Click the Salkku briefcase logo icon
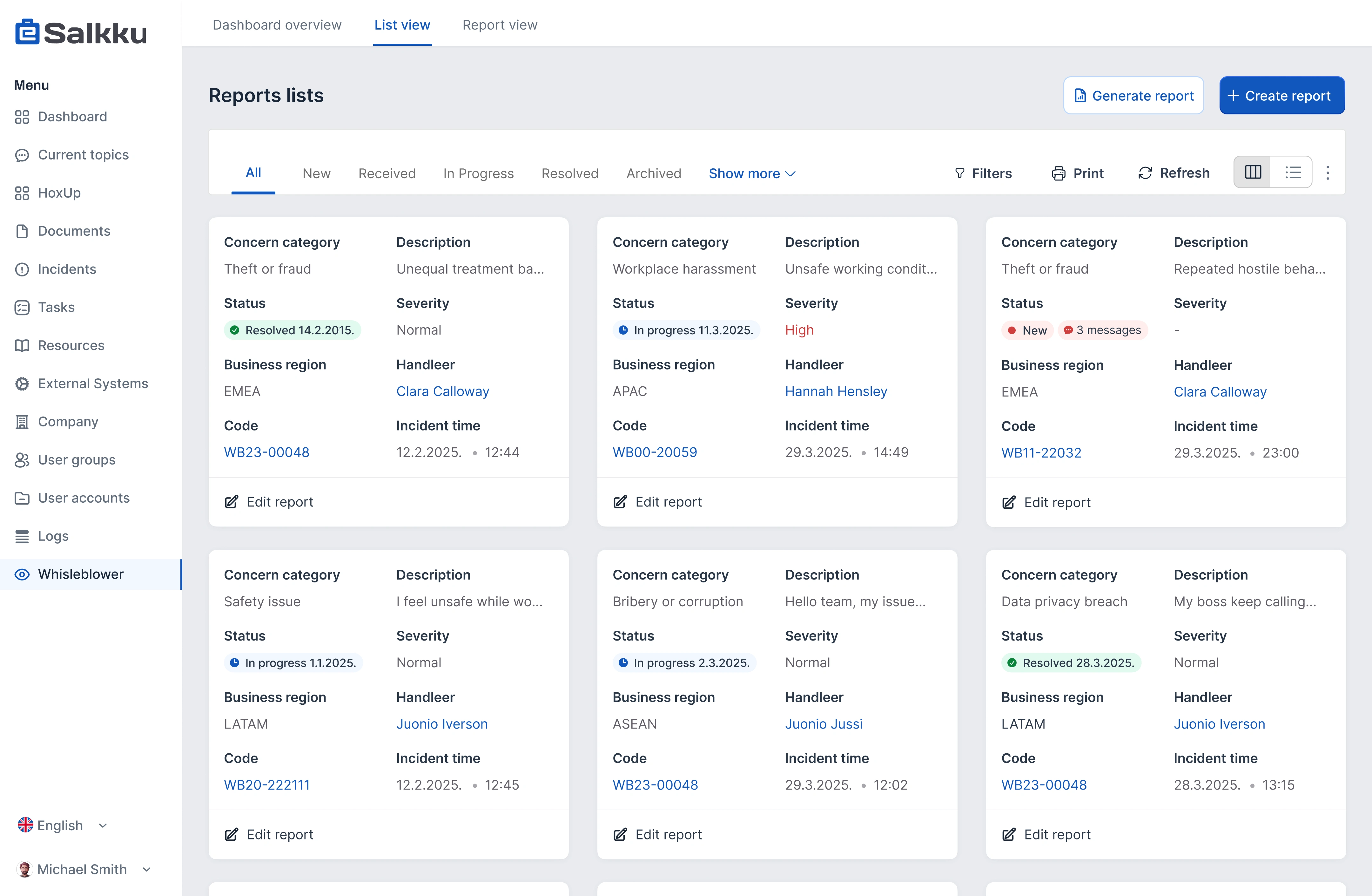The width and height of the screenshot is (1372, 896). pos(27,32)
